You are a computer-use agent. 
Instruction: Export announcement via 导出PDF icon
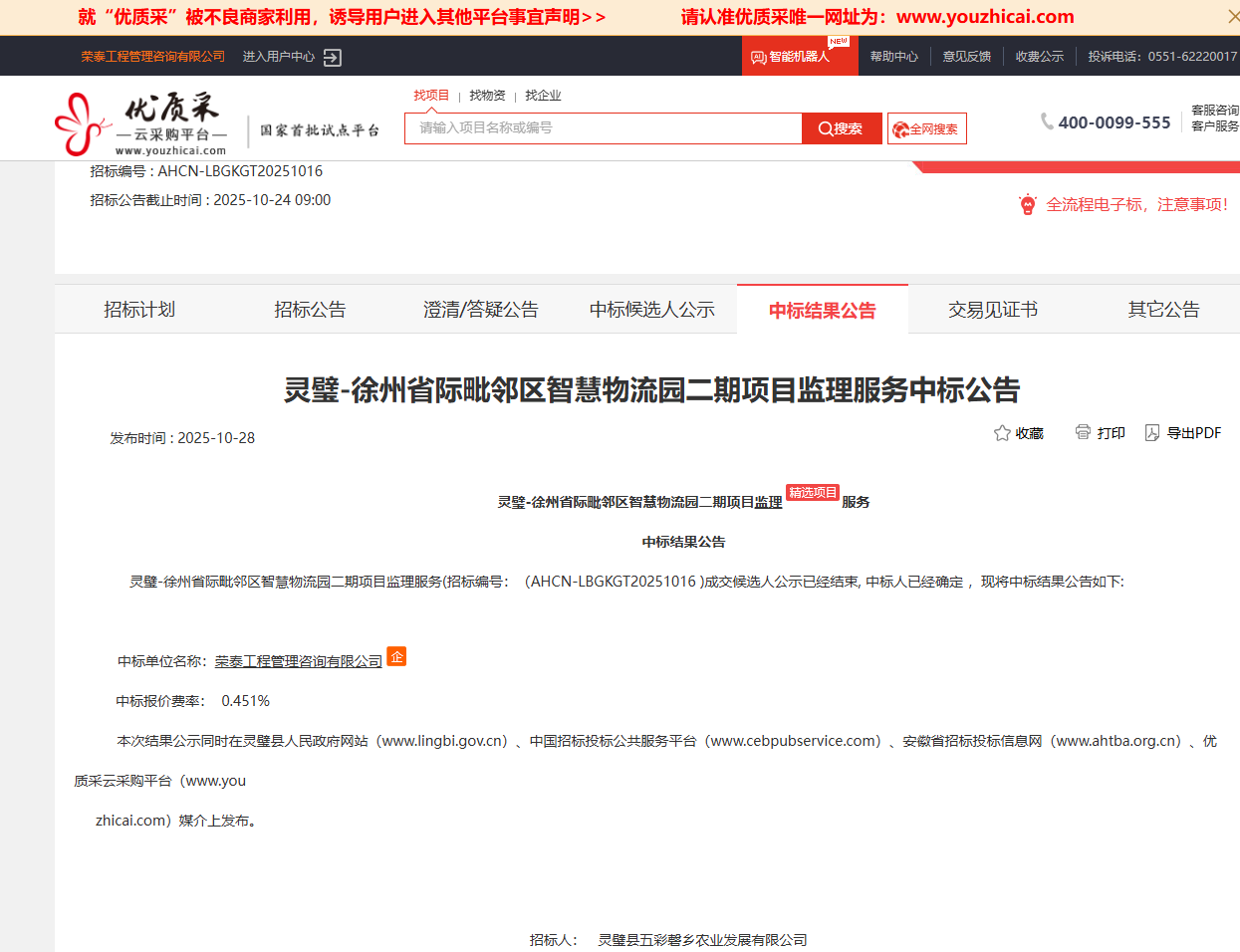point(1152,433)
